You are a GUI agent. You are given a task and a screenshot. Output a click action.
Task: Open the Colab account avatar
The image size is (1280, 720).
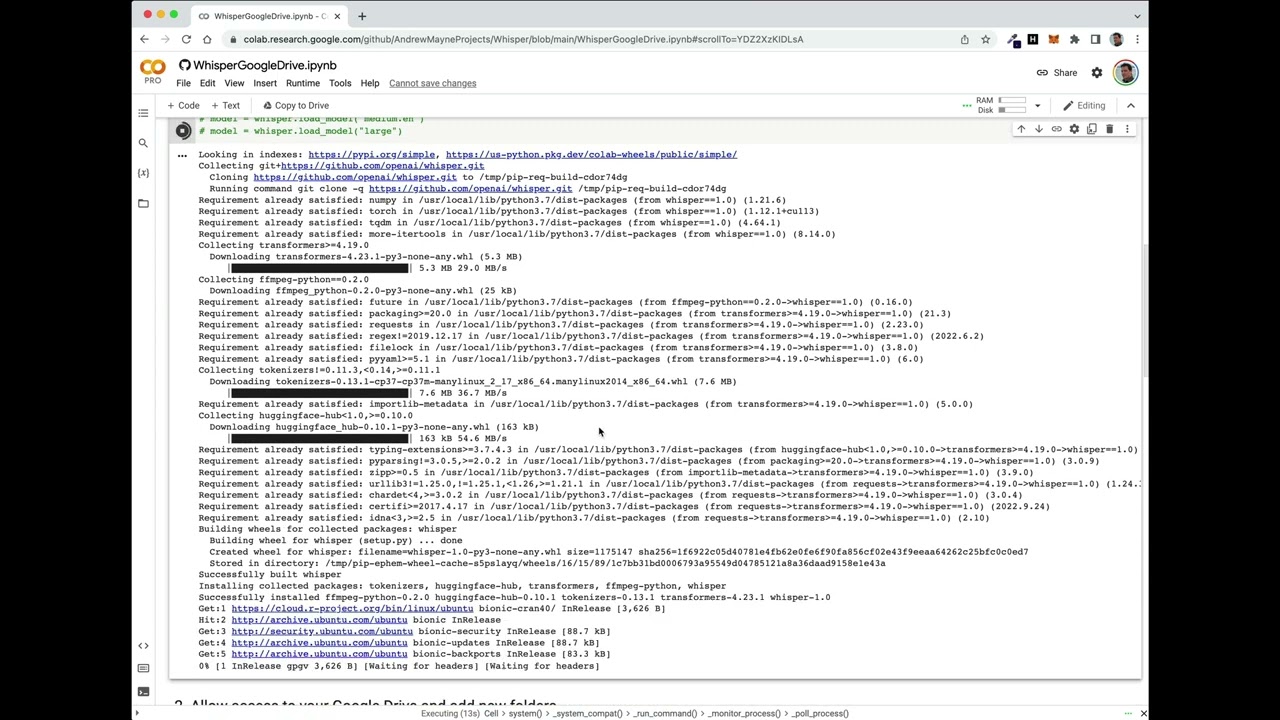coord(1125,73)
